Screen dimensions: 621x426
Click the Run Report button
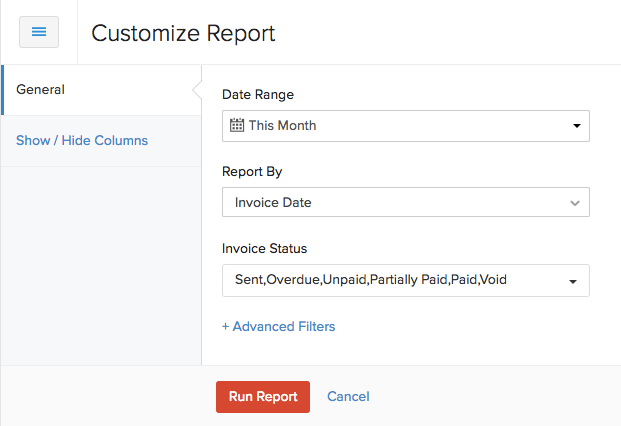pyautogui.click(x=263, y=397)
